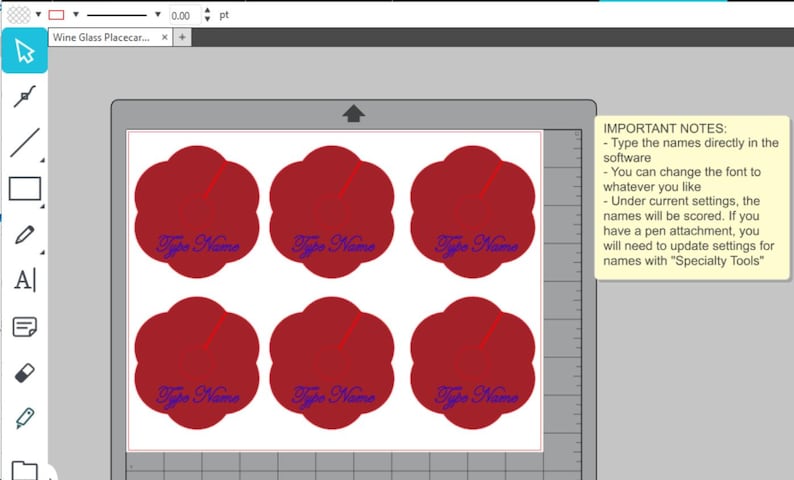Screen dimensions: 794x480
Task: Select the Text tool
Action: [25, 280]
